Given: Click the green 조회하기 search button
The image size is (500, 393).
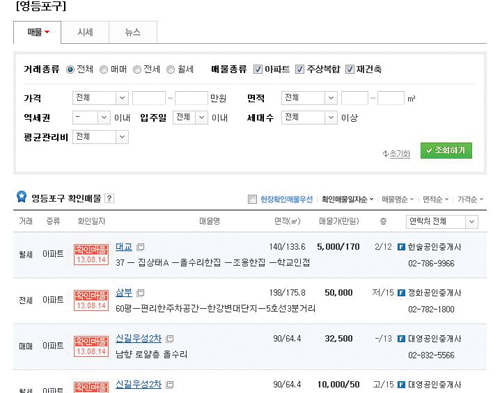Looking at the screenshot, I should coord(446,151).
